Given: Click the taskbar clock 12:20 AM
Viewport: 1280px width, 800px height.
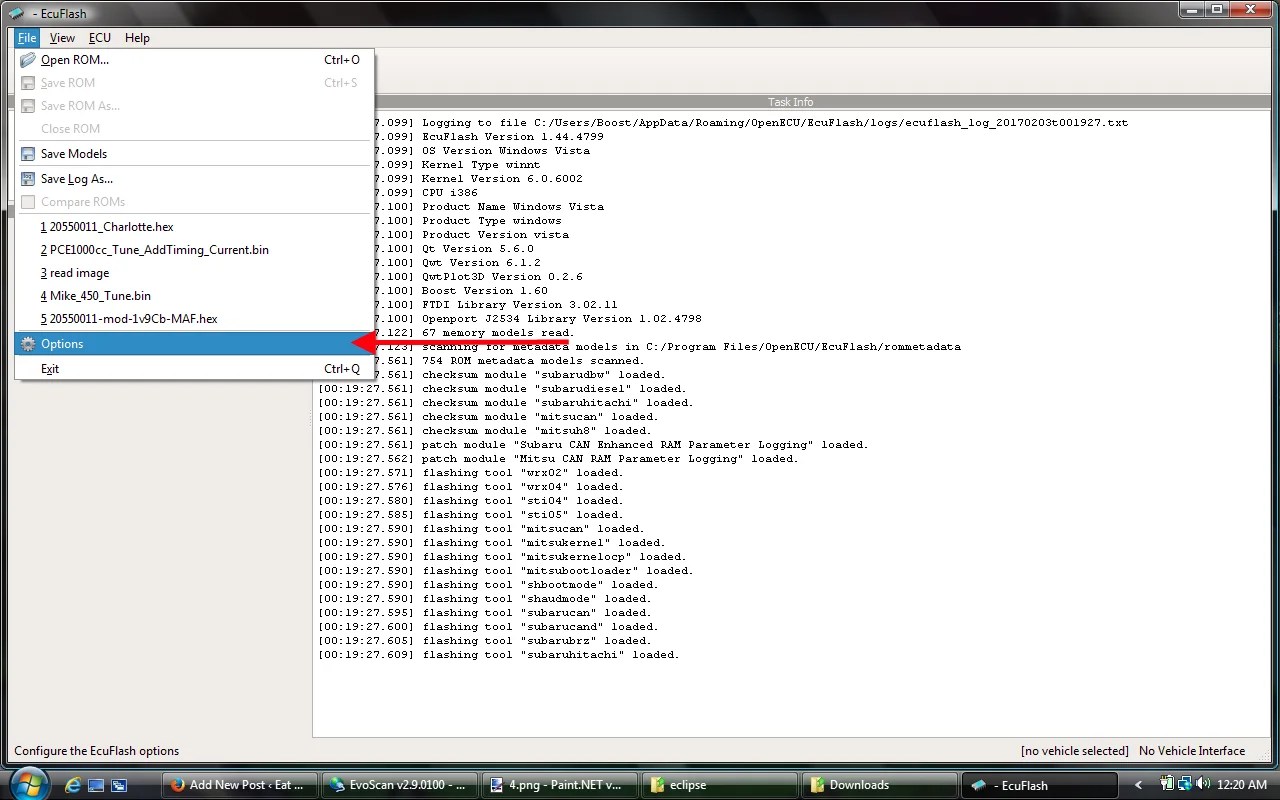Looking at the screenshot, I should (x=1243, y=785).
